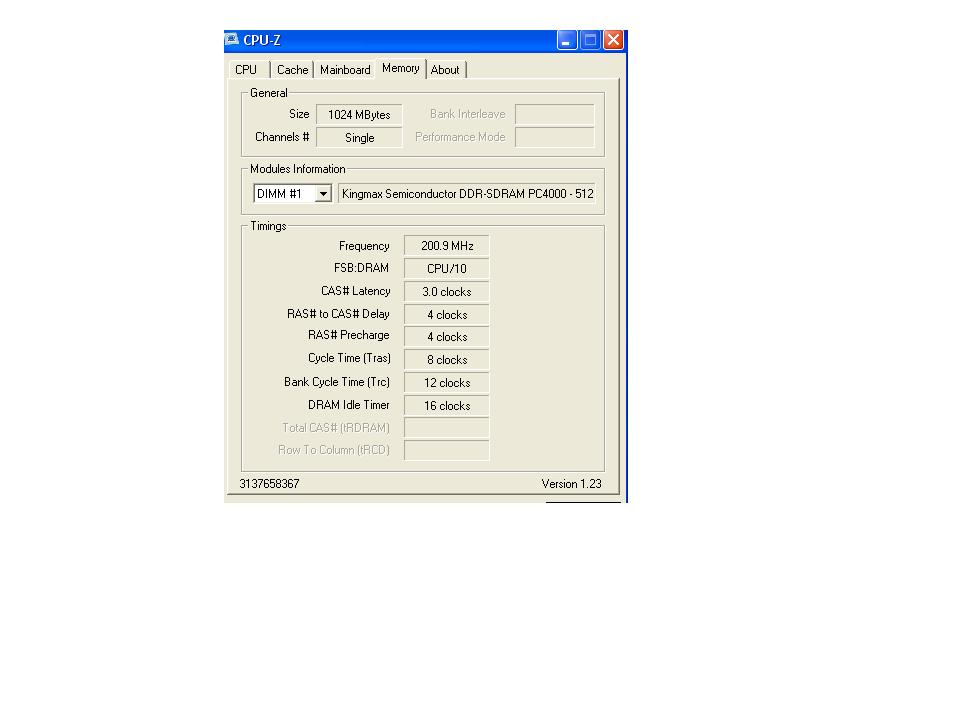
Task: Click the empty Bank Interleave field
Action: click(554, 115)
